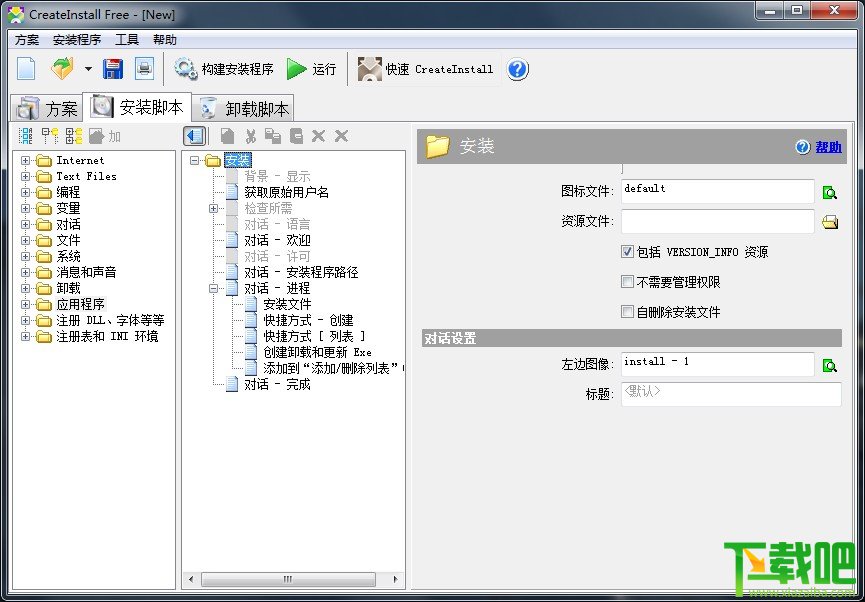Click the 标题 input field
The image size is (865, 602).
(x=731, y=394)
